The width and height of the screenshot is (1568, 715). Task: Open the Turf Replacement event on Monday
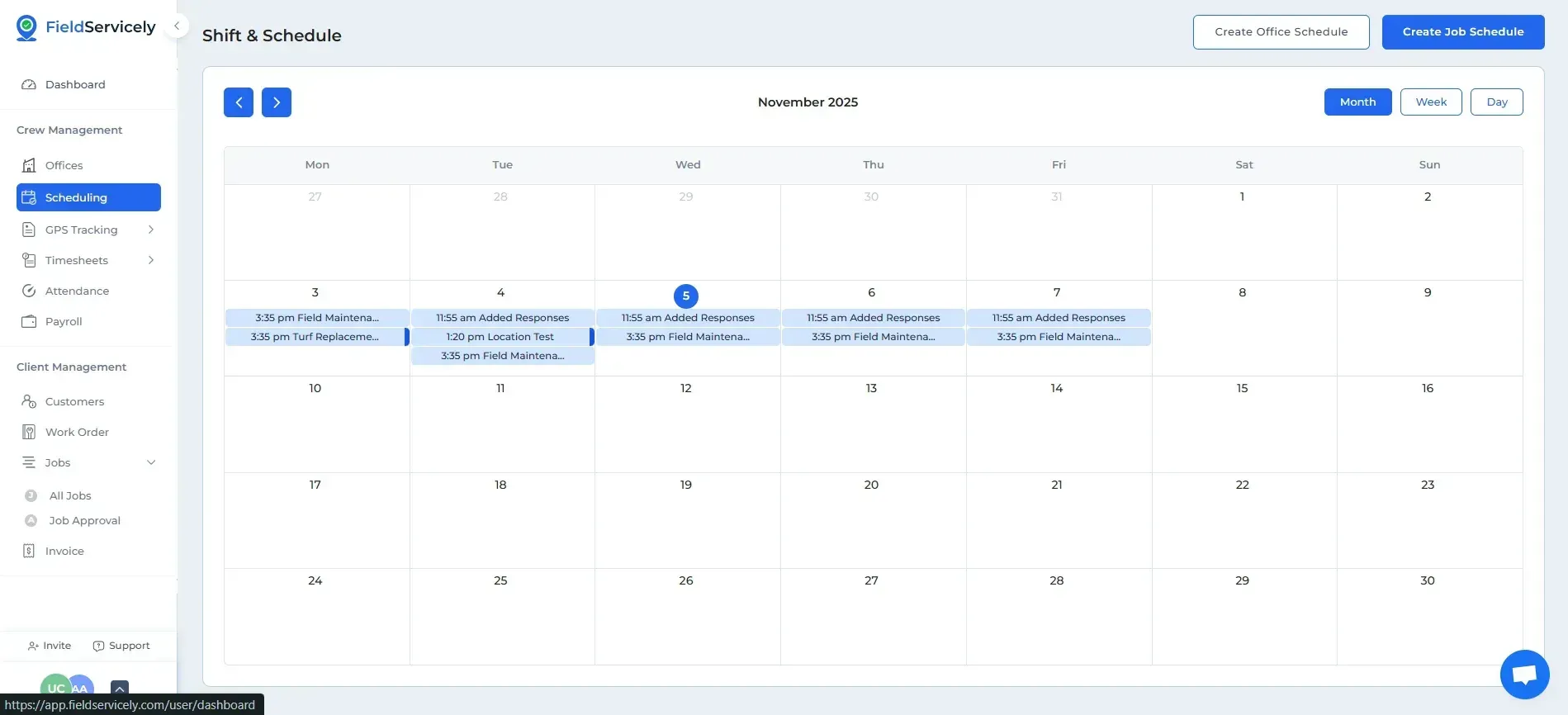[315, 337]
